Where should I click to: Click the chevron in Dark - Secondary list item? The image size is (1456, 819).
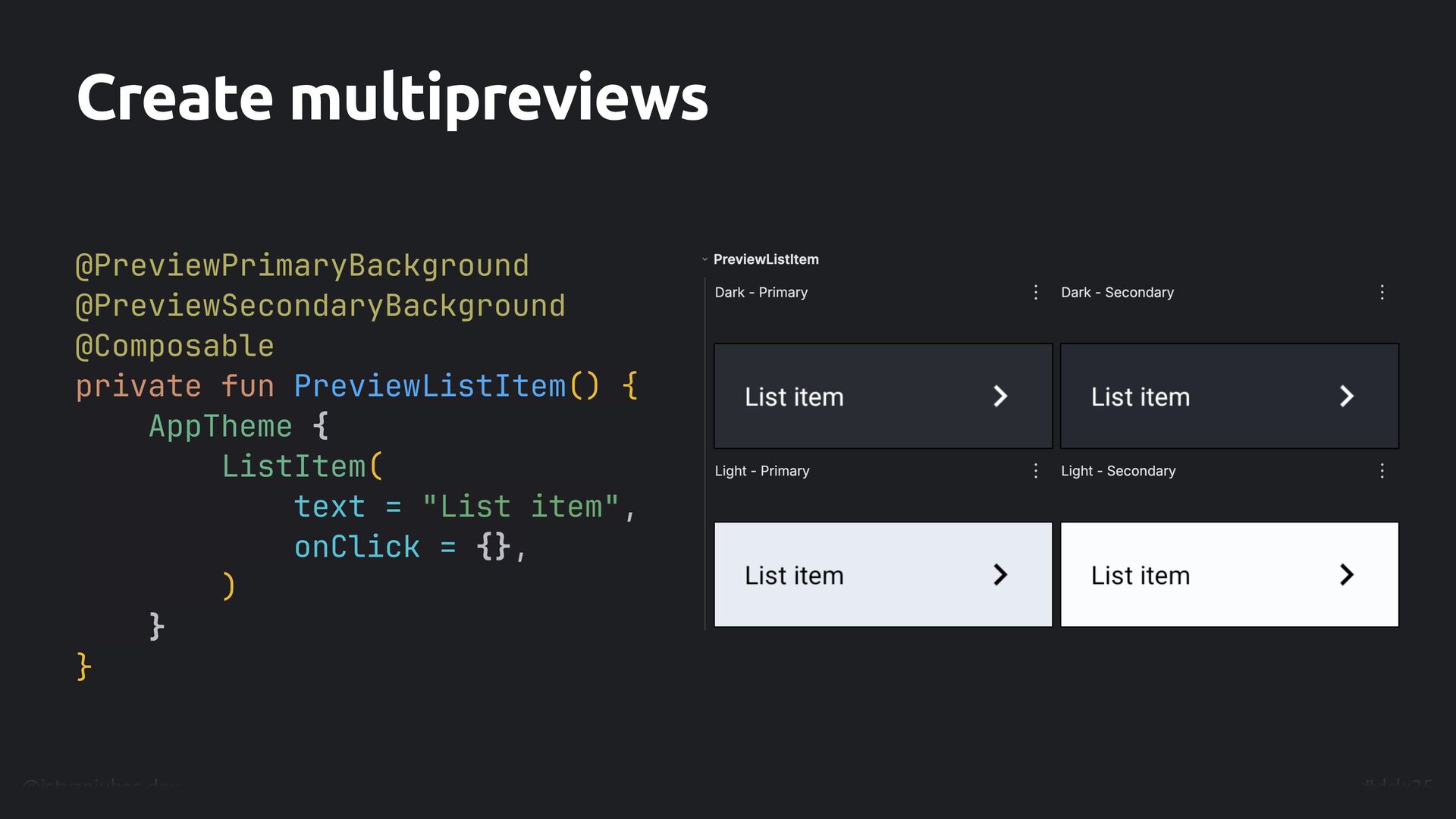click(1347, 396)
